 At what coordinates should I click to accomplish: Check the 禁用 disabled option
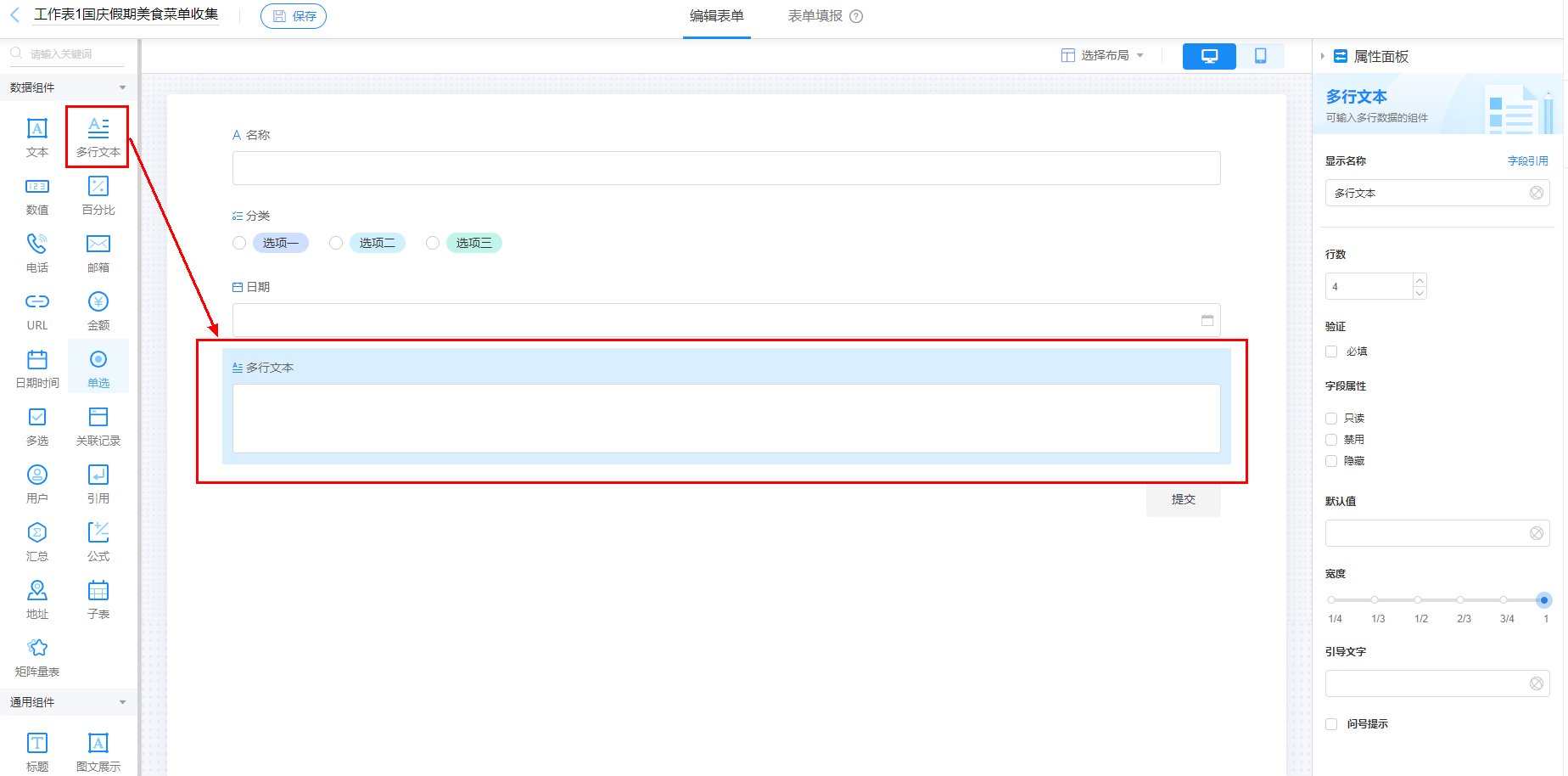1331,440
